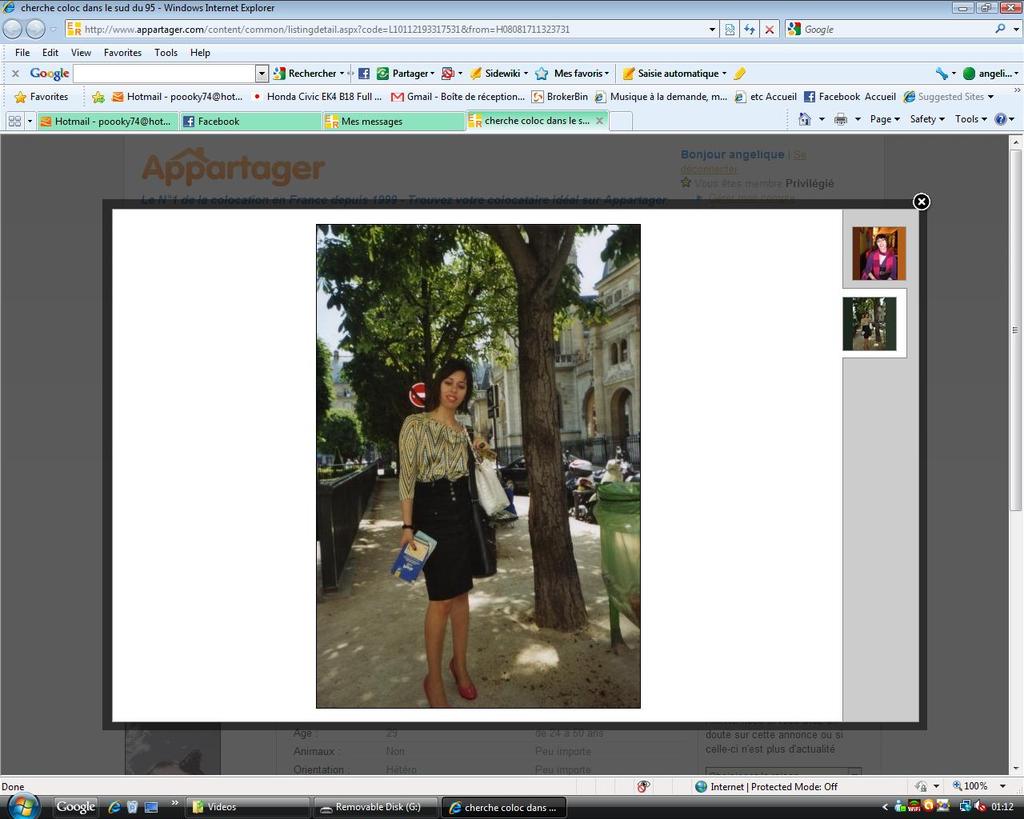Open the address bar history dropdown
This screenshot has height=819, width=1024.
[712, 29]
